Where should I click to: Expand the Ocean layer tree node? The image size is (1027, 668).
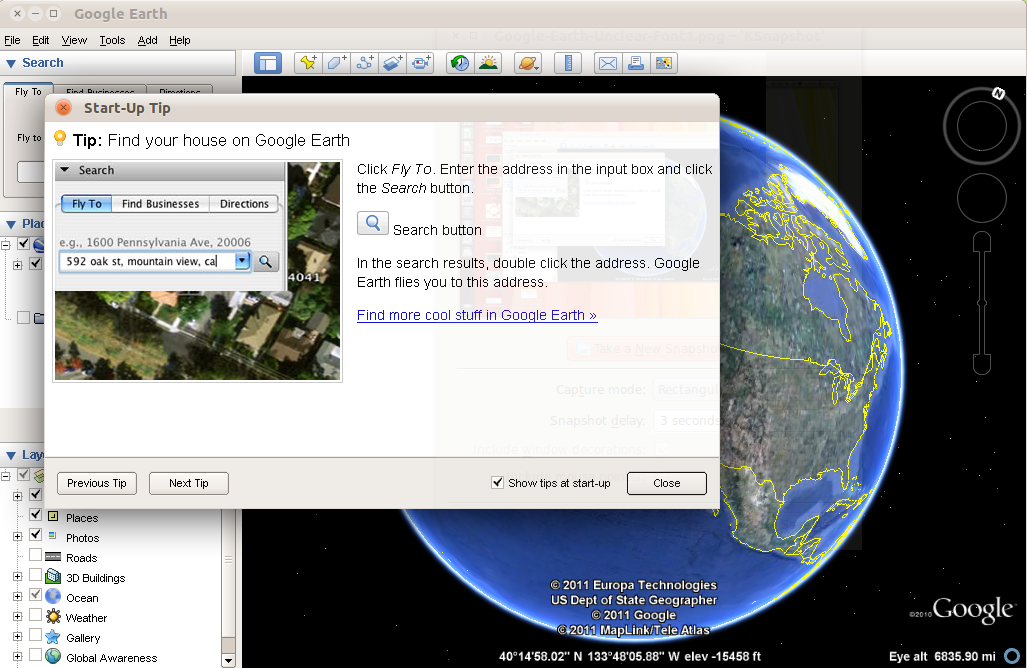click(18, 597)
